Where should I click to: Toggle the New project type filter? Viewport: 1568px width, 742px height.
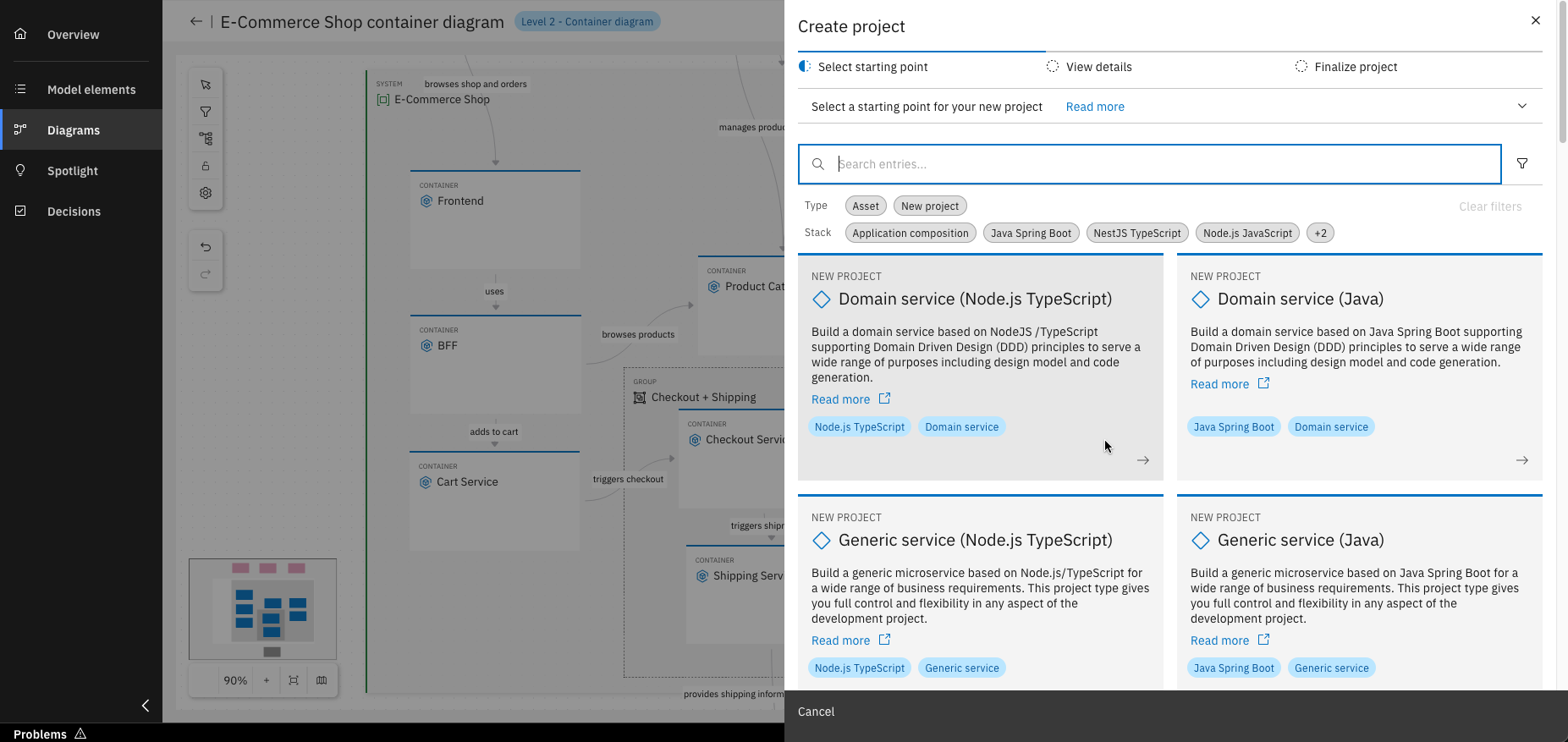(930, 206)
